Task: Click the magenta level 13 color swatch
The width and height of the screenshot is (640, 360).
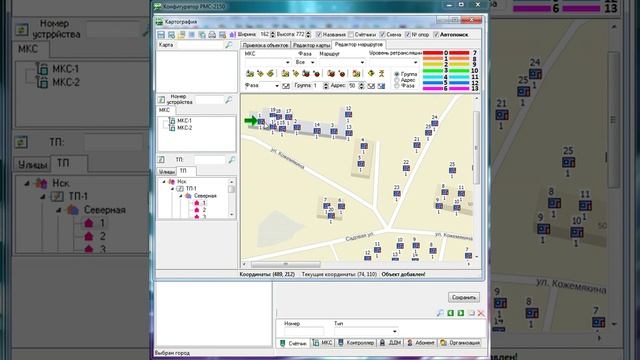Action: click(x=459, y=88)
